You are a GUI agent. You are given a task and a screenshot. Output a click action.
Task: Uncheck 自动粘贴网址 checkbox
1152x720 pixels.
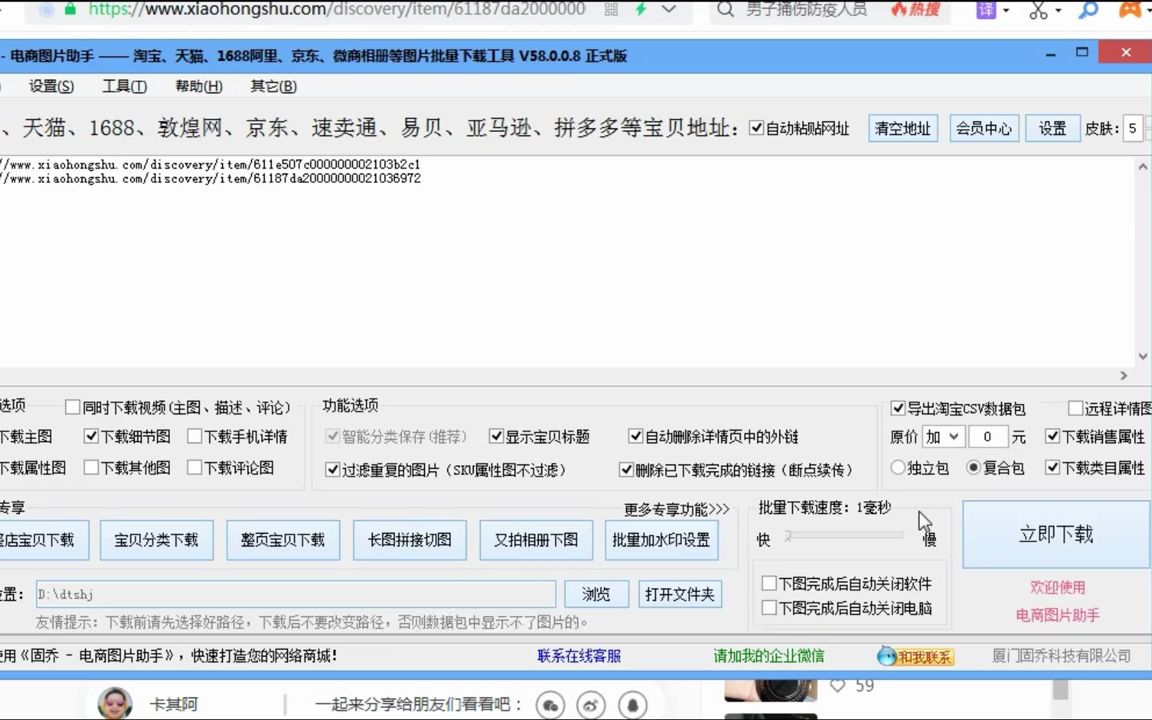tap(758, 127)
